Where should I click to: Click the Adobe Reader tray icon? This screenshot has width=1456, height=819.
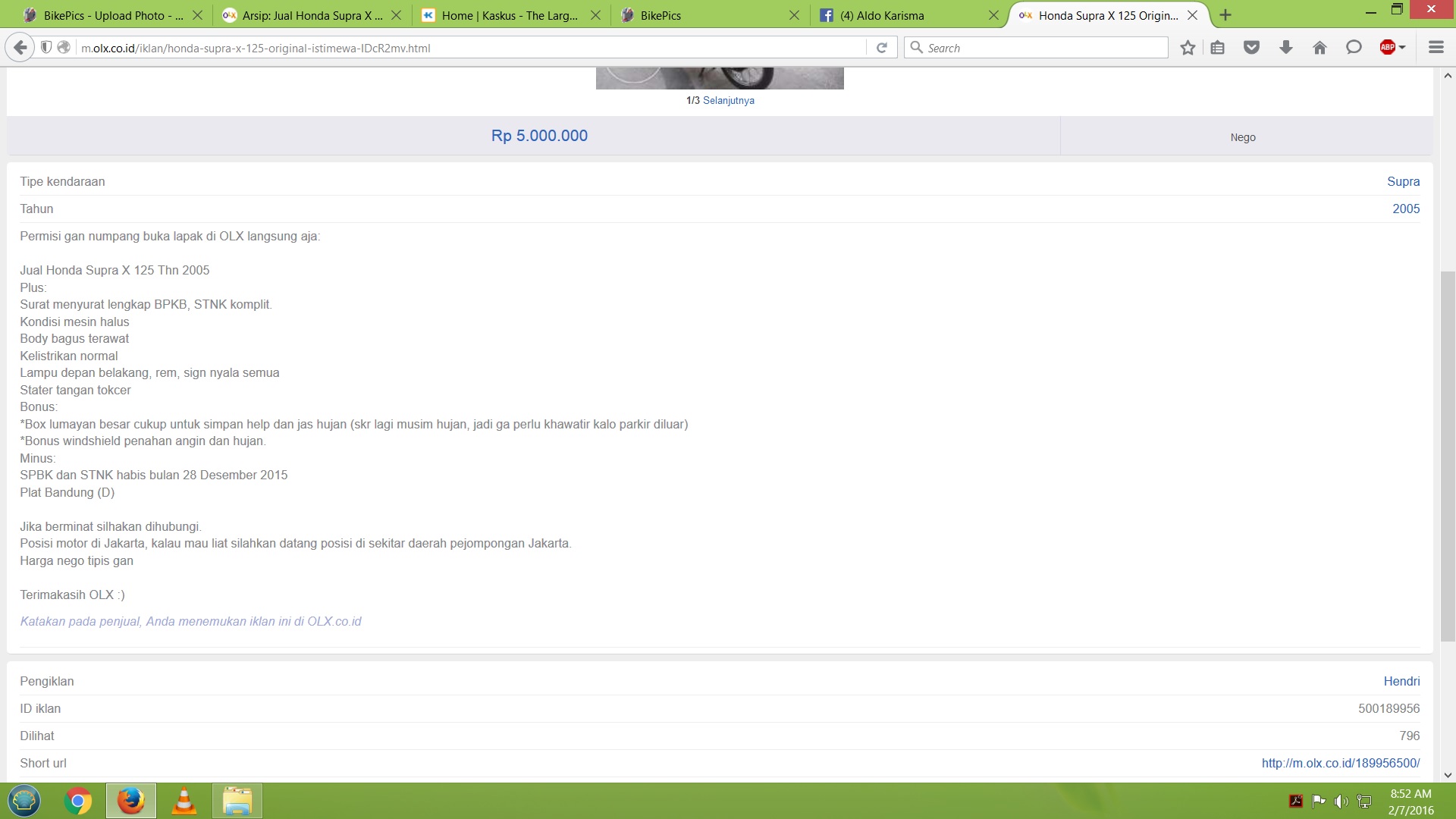pyautogui.click(x=1296, y=801)
